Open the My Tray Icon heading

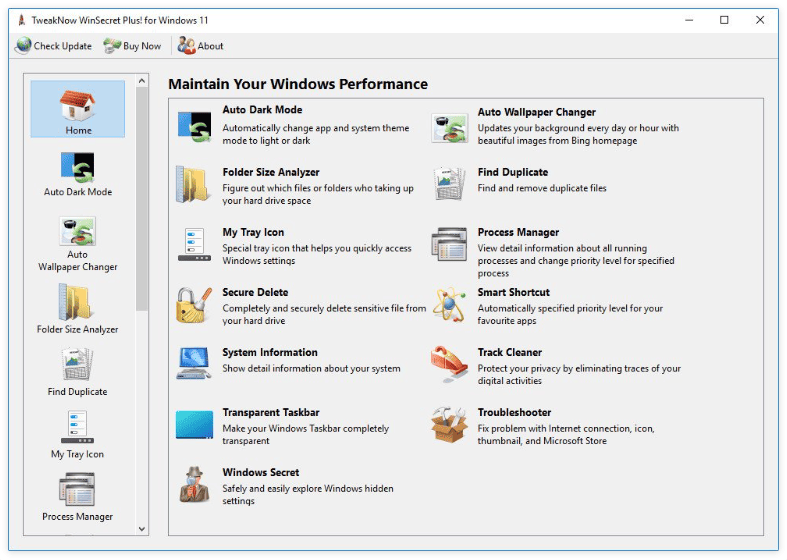253,232
